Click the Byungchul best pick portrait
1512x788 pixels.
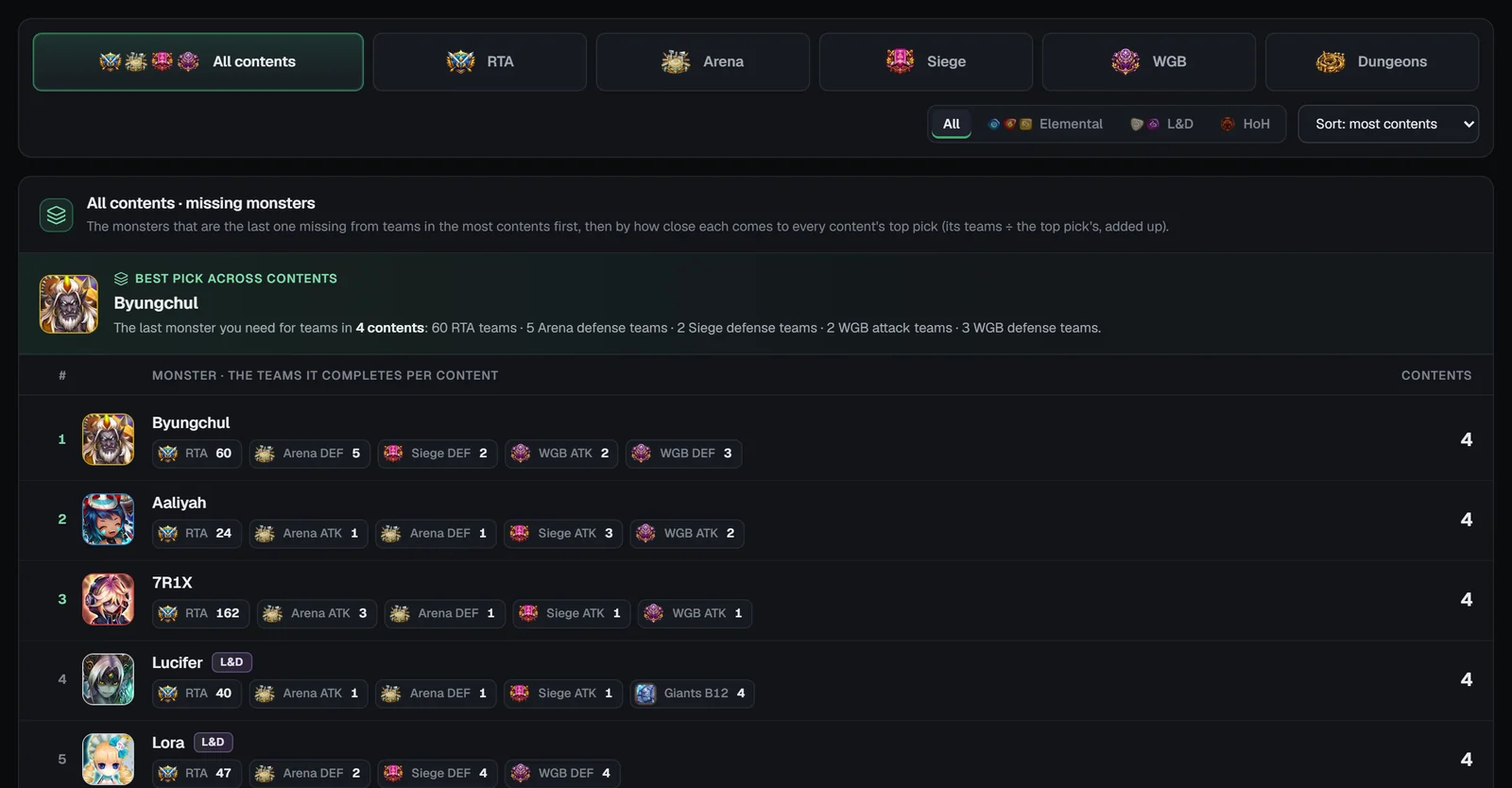pos(68,304)
